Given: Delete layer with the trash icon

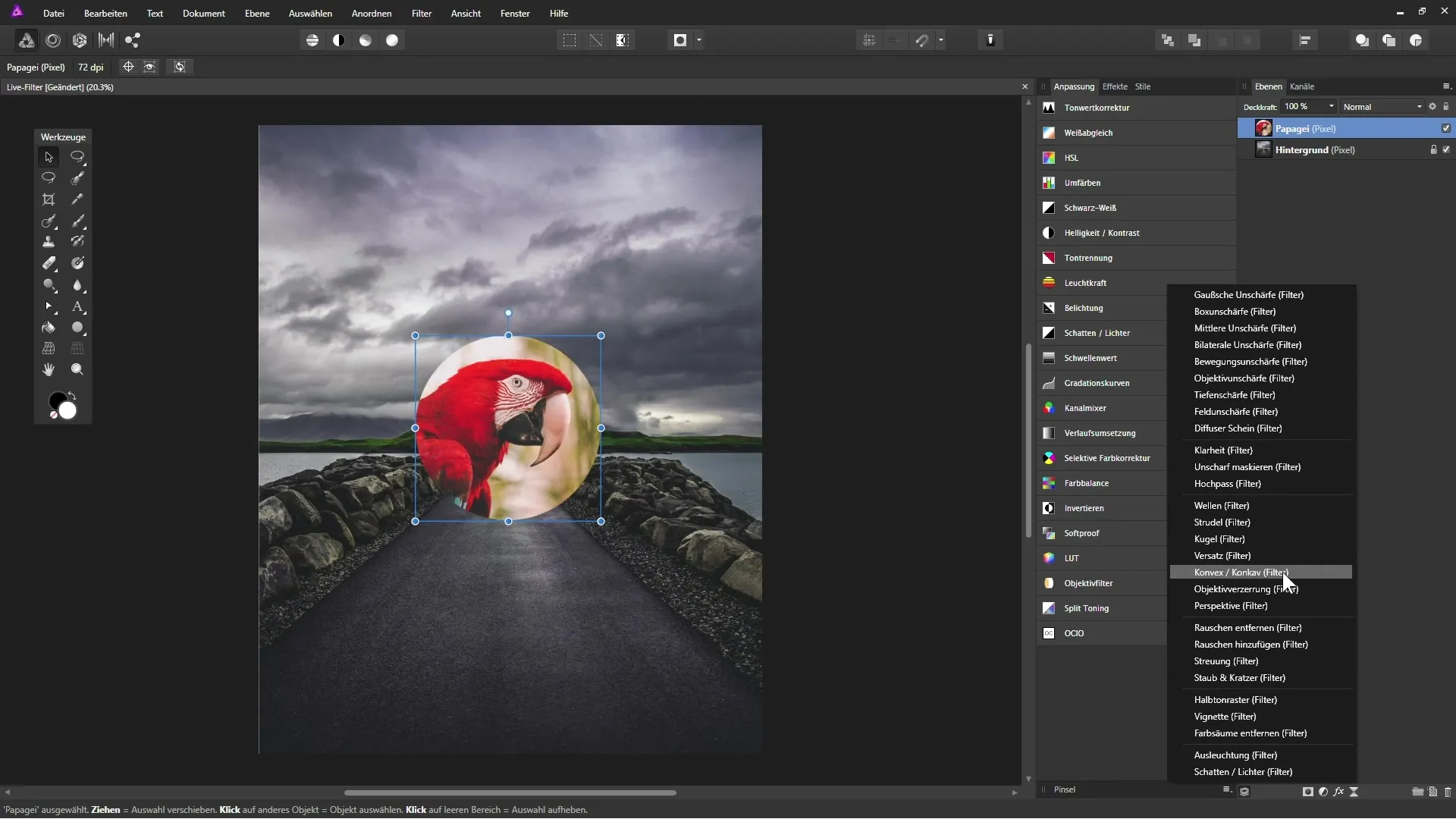Looking at the screenshot, I should tap(1448, 791).
